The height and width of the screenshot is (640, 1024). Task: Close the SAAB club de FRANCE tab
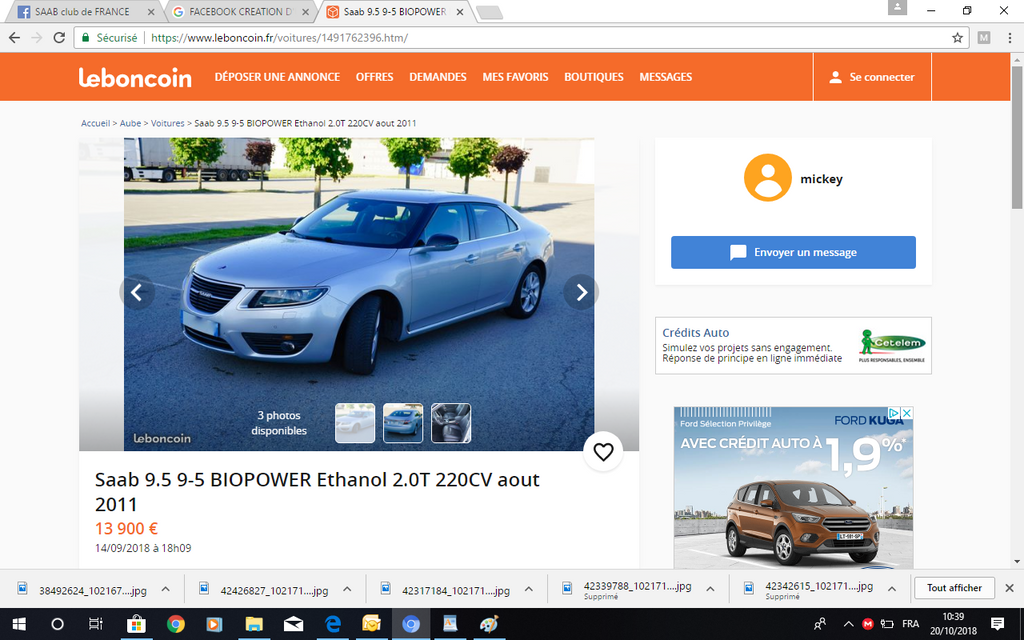[x=152, y=12]
